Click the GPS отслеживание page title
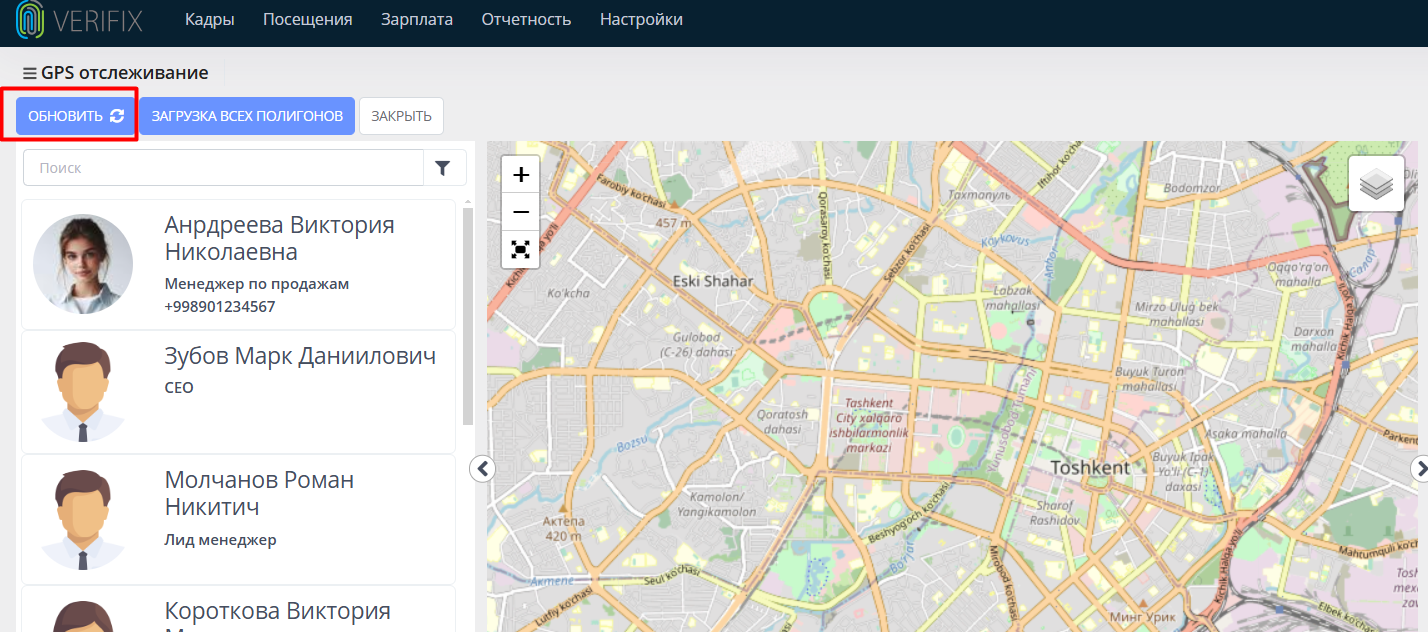 click(x=125, y=73)
